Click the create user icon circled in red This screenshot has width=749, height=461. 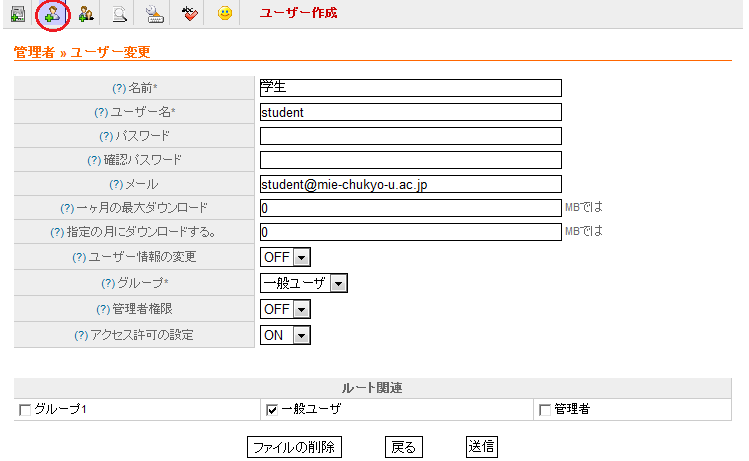(x=51, y=14)
